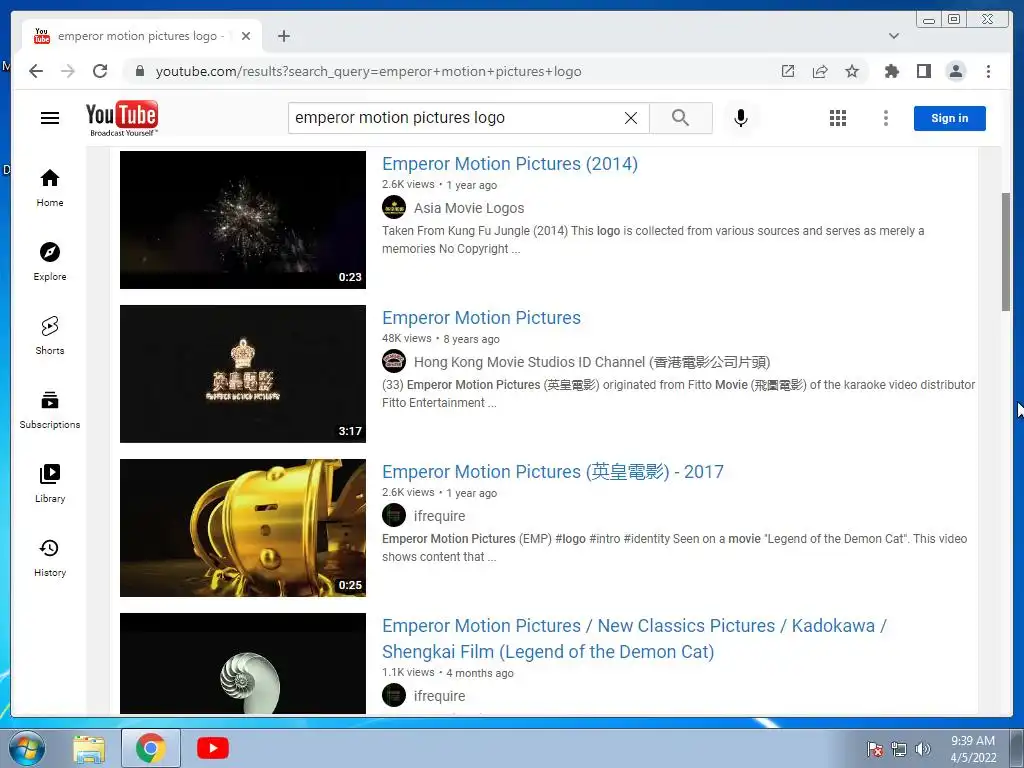Open the 48K views Emperor Motion Pictures title
This screenshot has width=1024, height=768.
pos(481,318)
